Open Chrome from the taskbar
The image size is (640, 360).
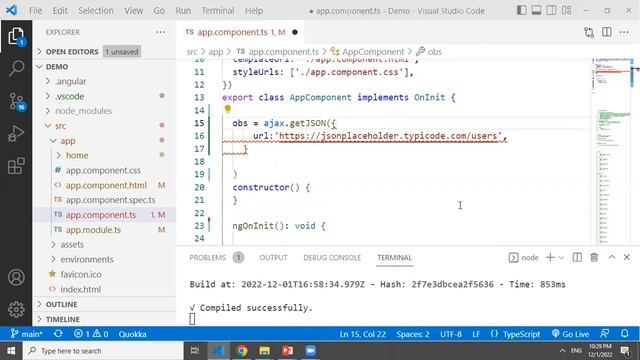(x=242, y=351)
